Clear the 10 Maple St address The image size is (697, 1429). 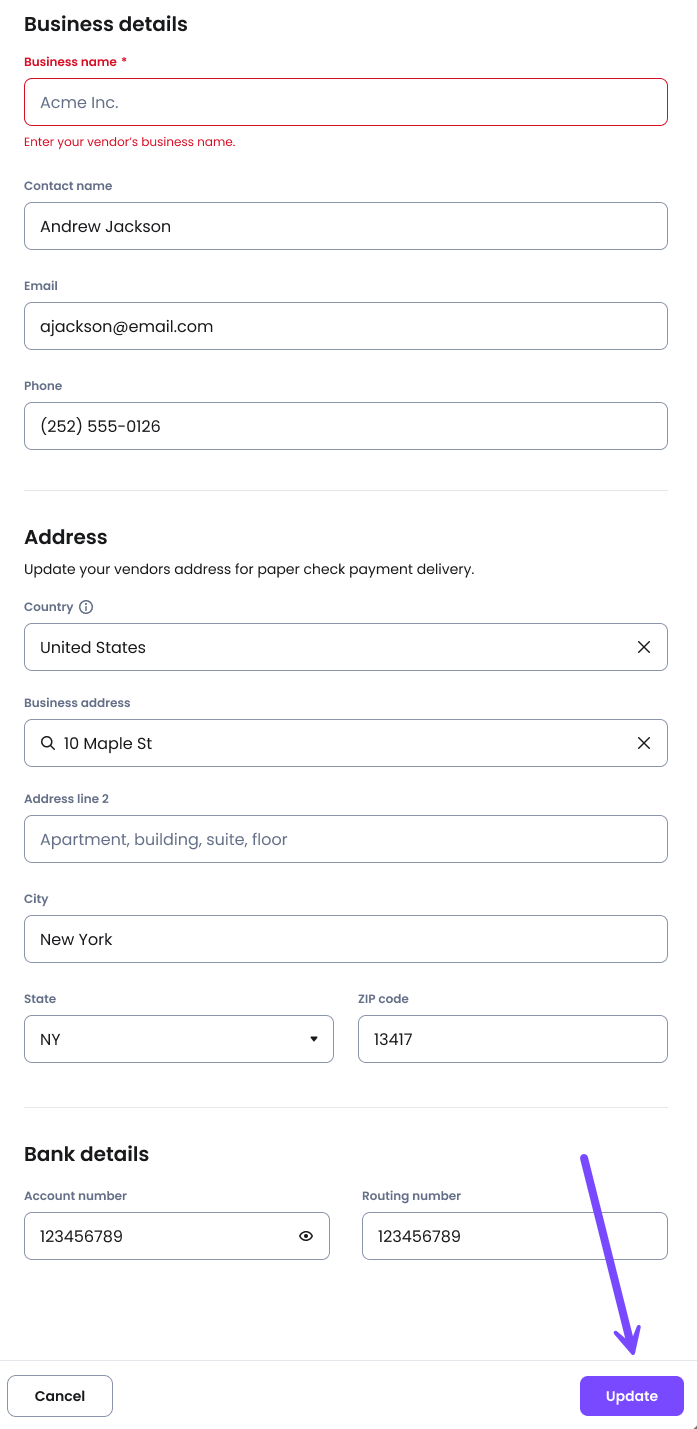point(644,743)
